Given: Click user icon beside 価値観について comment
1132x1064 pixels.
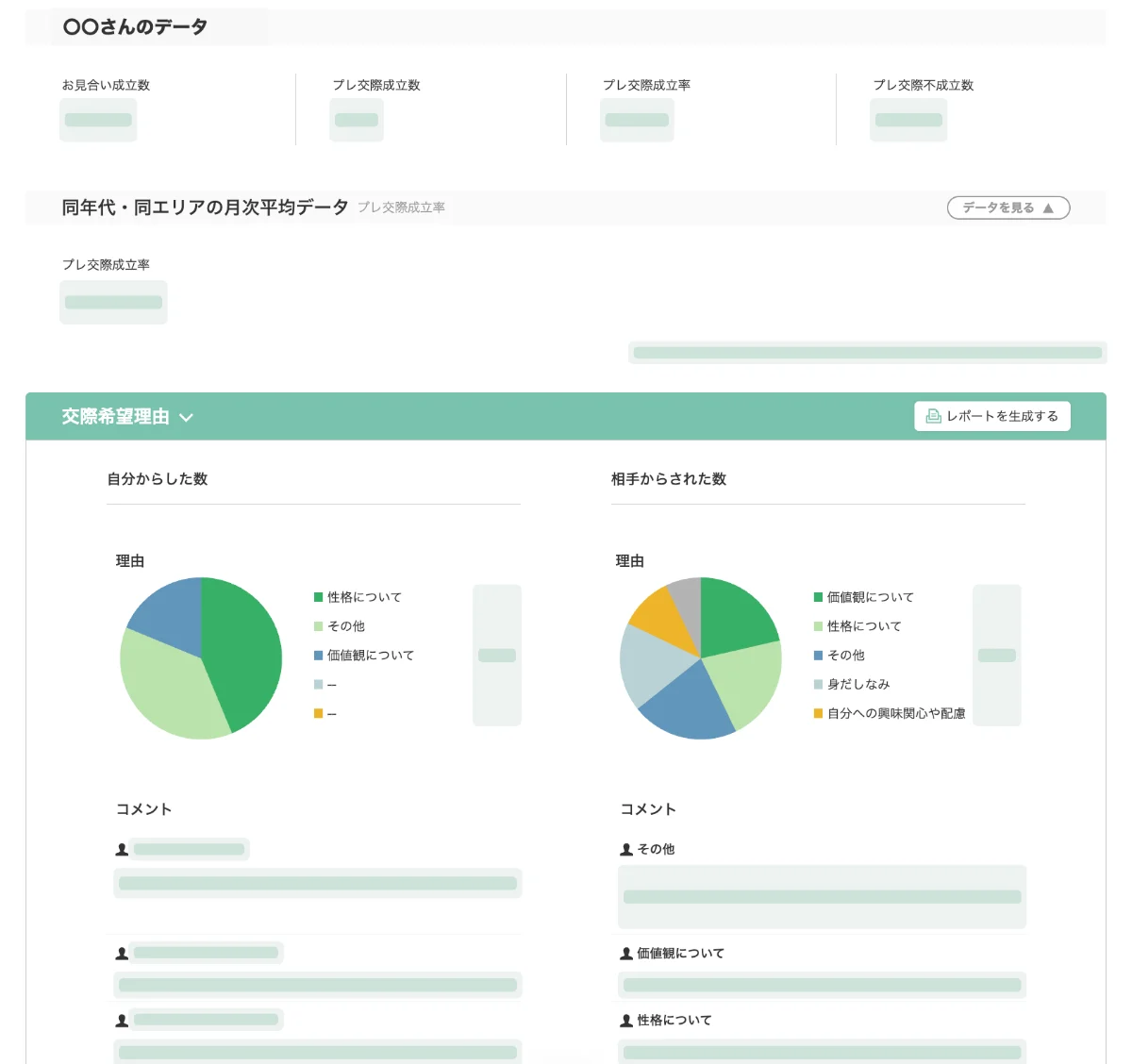Looking at the screenshot, I should 626,954.
